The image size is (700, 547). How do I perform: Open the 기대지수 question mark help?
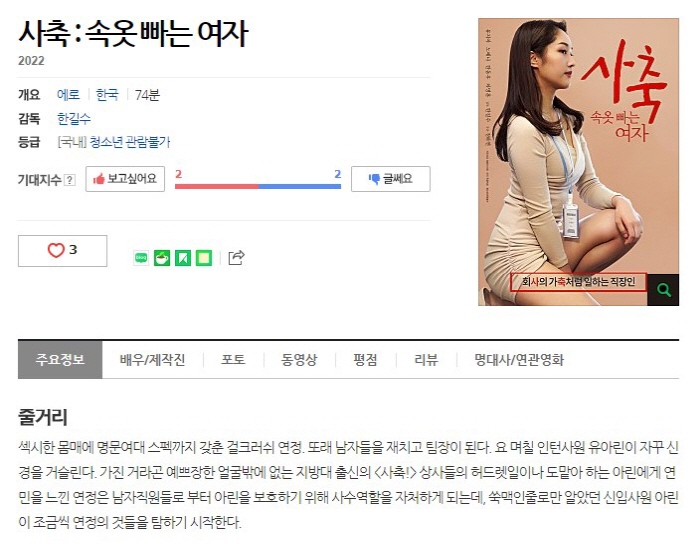pyautogui.click(x=69, y=180)
